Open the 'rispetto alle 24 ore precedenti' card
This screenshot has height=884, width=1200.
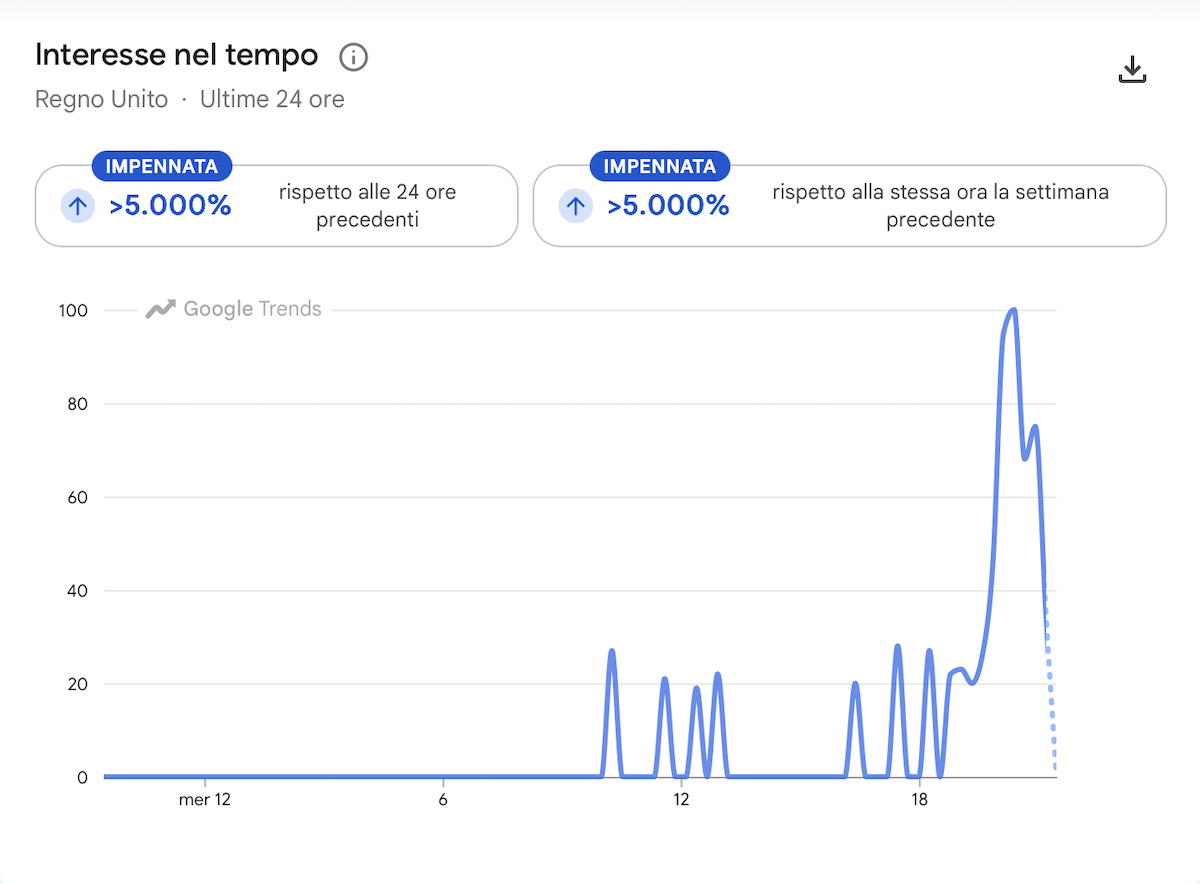pos(276,206)
